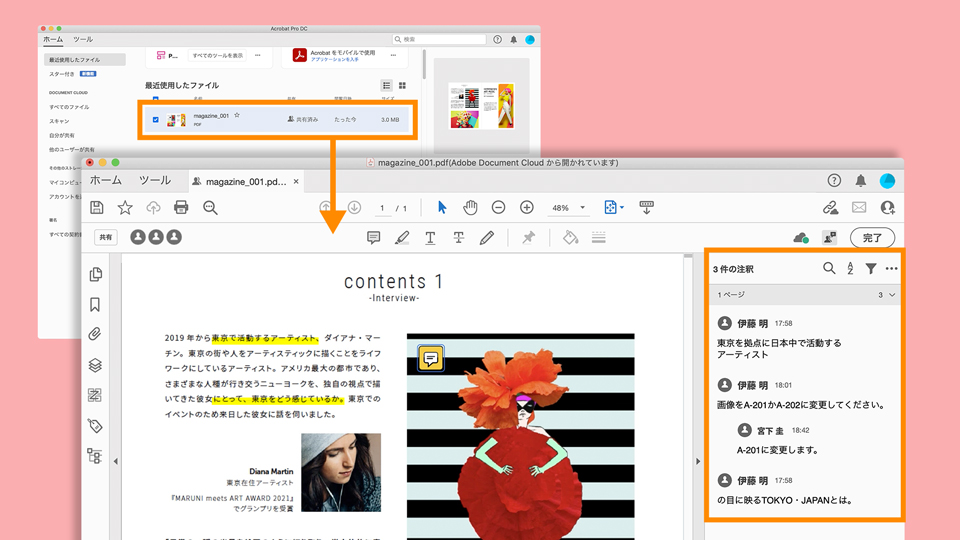Click the pin keep-tool-selected icon
960x540 pixels.
coord(528,238)
